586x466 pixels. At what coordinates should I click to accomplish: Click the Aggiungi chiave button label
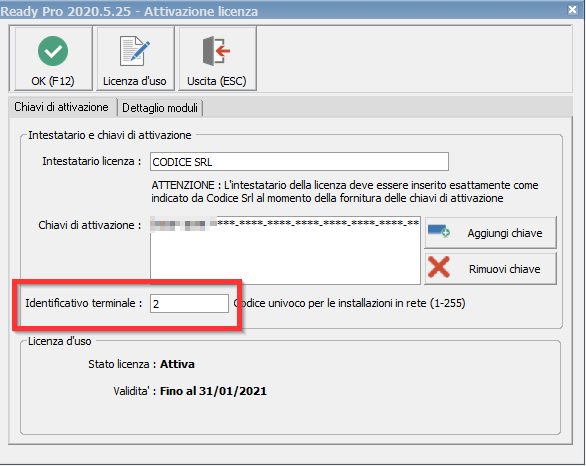(505, 233)
